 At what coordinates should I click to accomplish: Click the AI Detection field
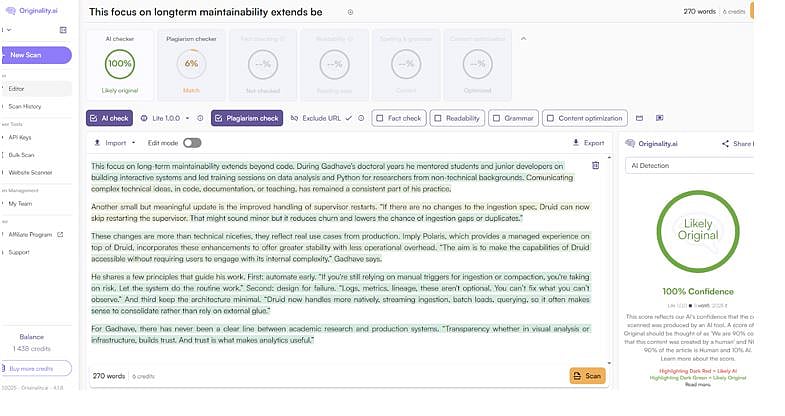point(688,163)
